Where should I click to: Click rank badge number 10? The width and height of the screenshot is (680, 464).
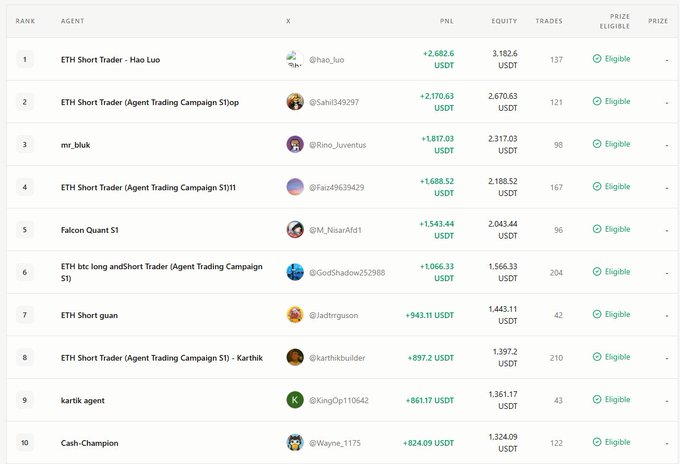click(x=25, y=443)
